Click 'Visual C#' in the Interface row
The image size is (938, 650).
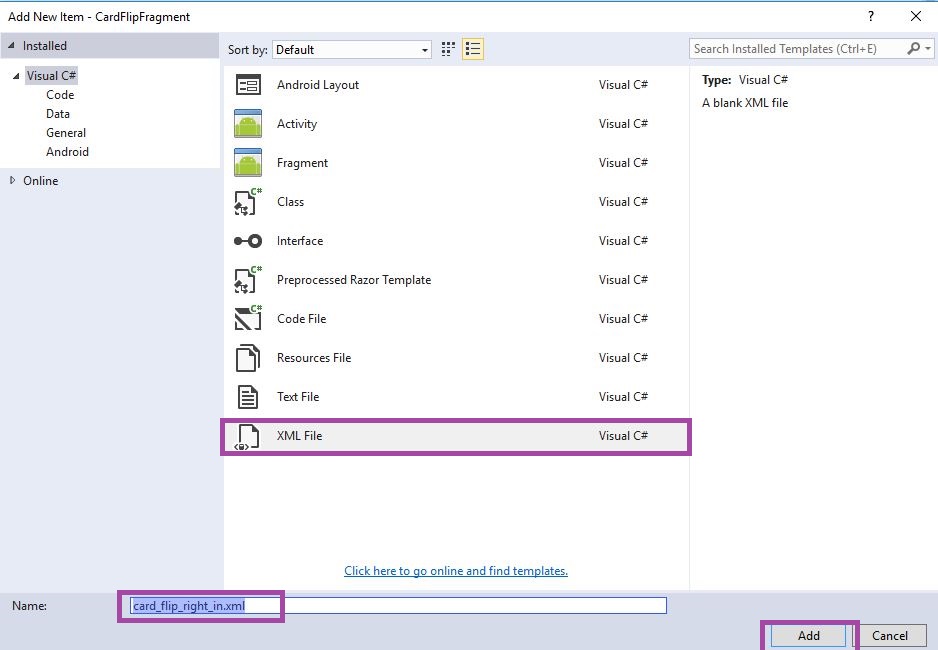point(623,241)
